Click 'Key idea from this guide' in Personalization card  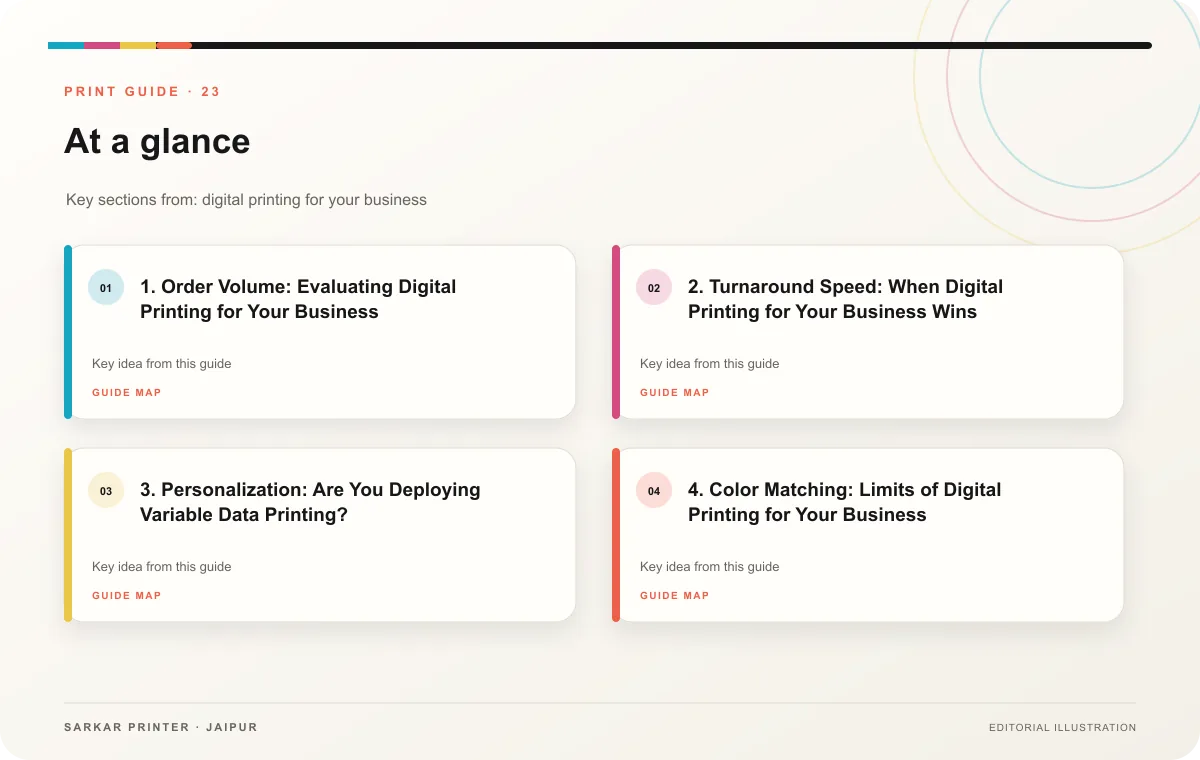162,567
